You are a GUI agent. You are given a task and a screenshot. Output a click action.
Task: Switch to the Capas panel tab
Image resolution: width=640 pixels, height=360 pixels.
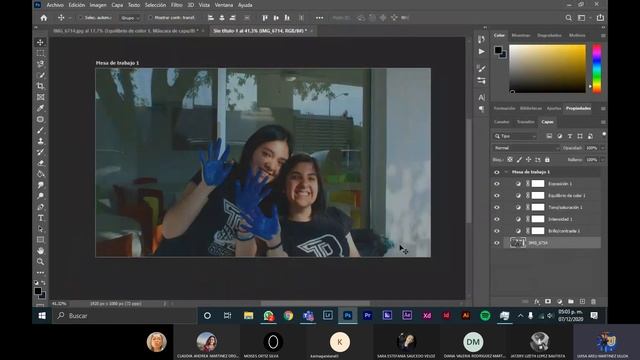(x=547, y=122)
